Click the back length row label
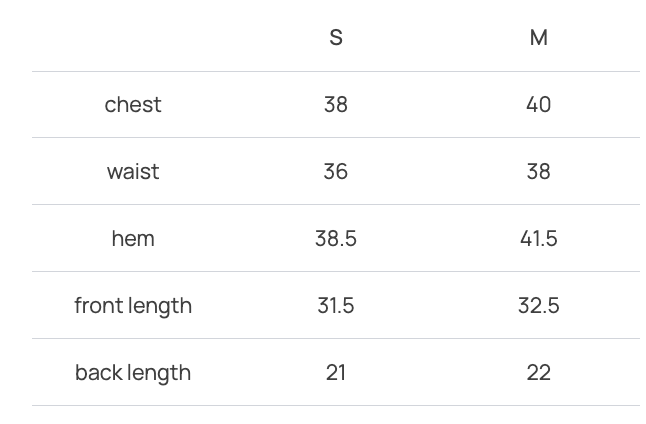This screenshot has width=646, height=424. 133,373
